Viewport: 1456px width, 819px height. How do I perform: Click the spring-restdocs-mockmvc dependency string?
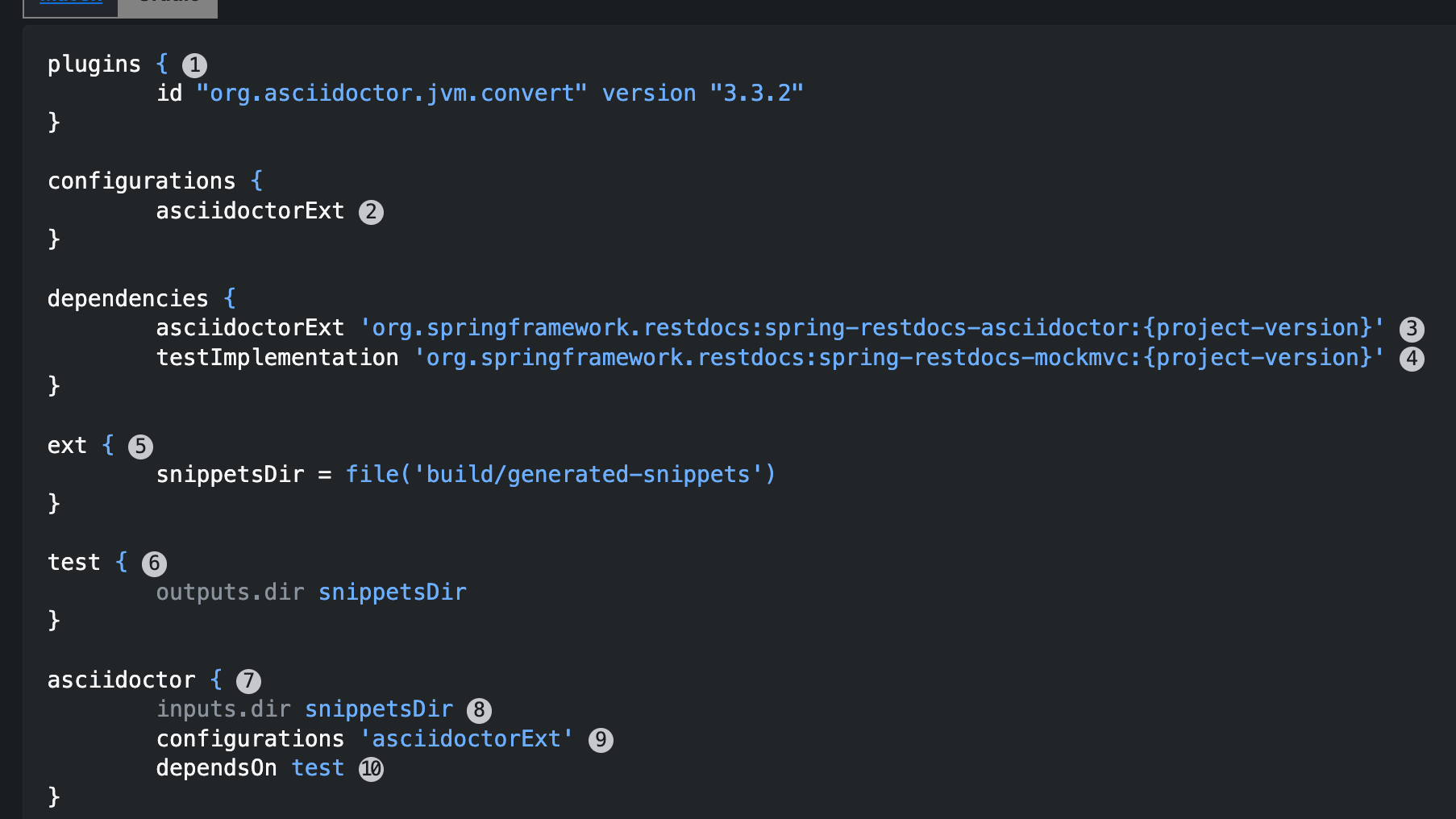point(899,358)
